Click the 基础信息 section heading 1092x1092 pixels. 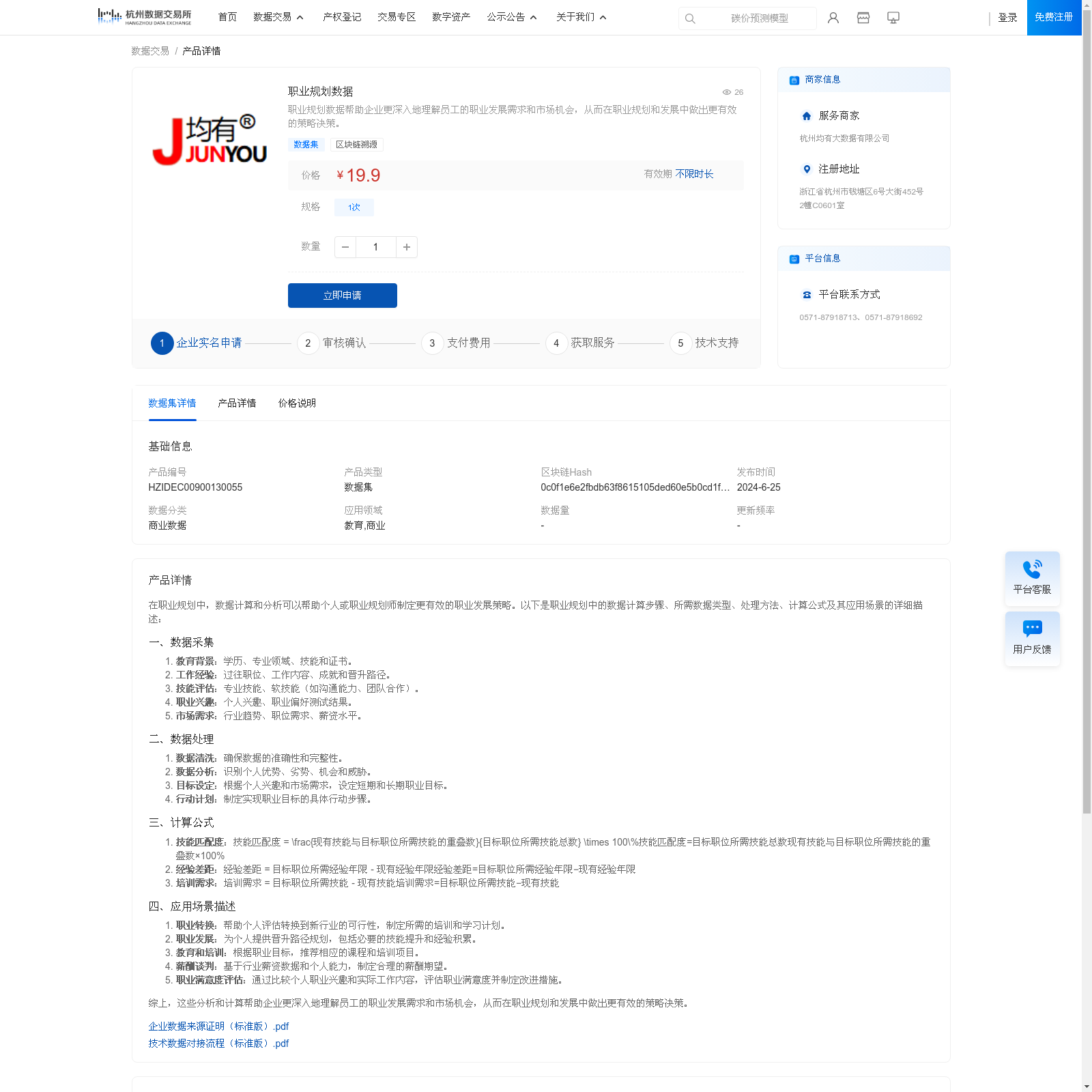pyautogui.click(x=170, y=446)
